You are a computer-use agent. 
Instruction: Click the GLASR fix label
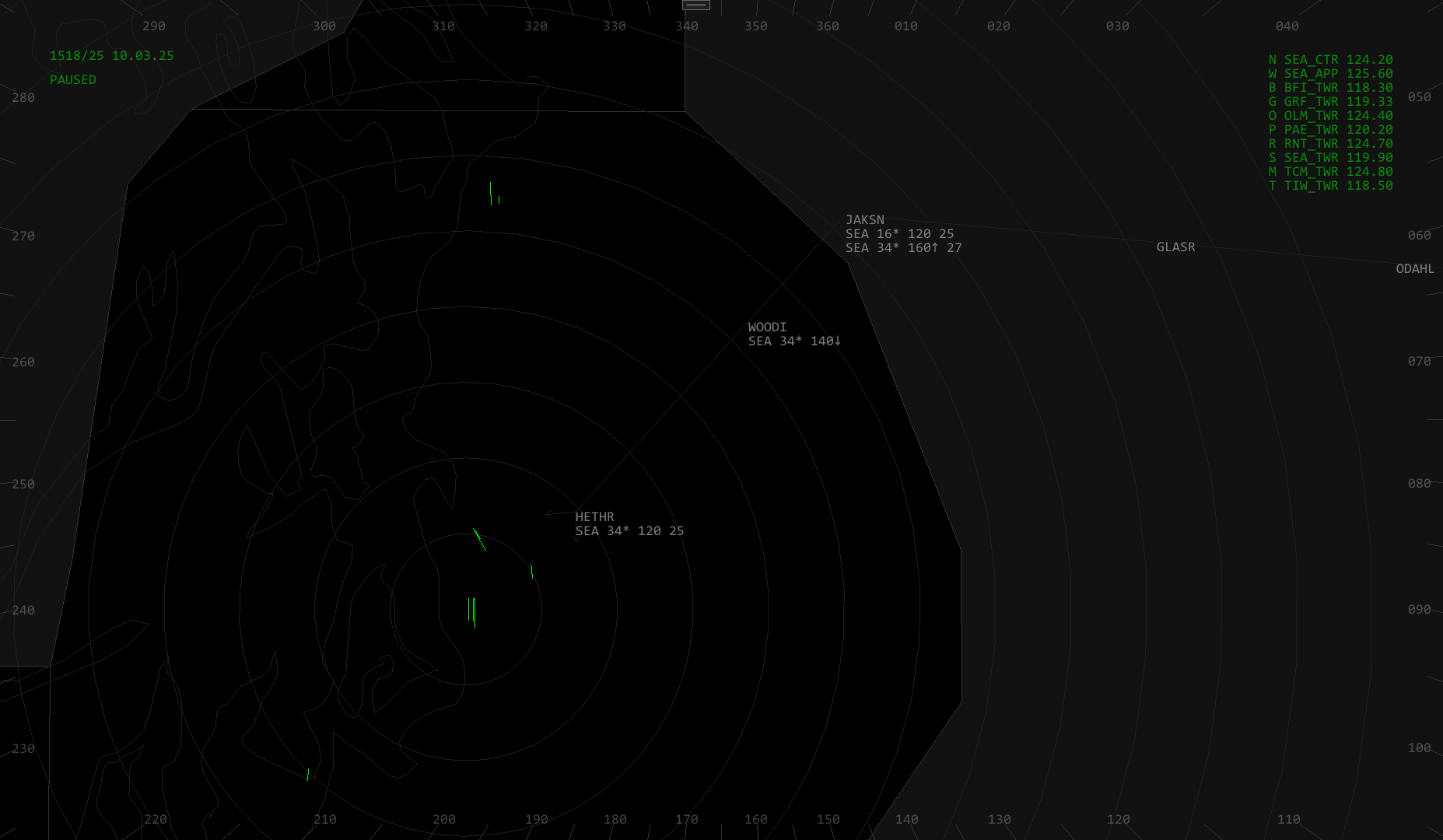[1176, 247]
